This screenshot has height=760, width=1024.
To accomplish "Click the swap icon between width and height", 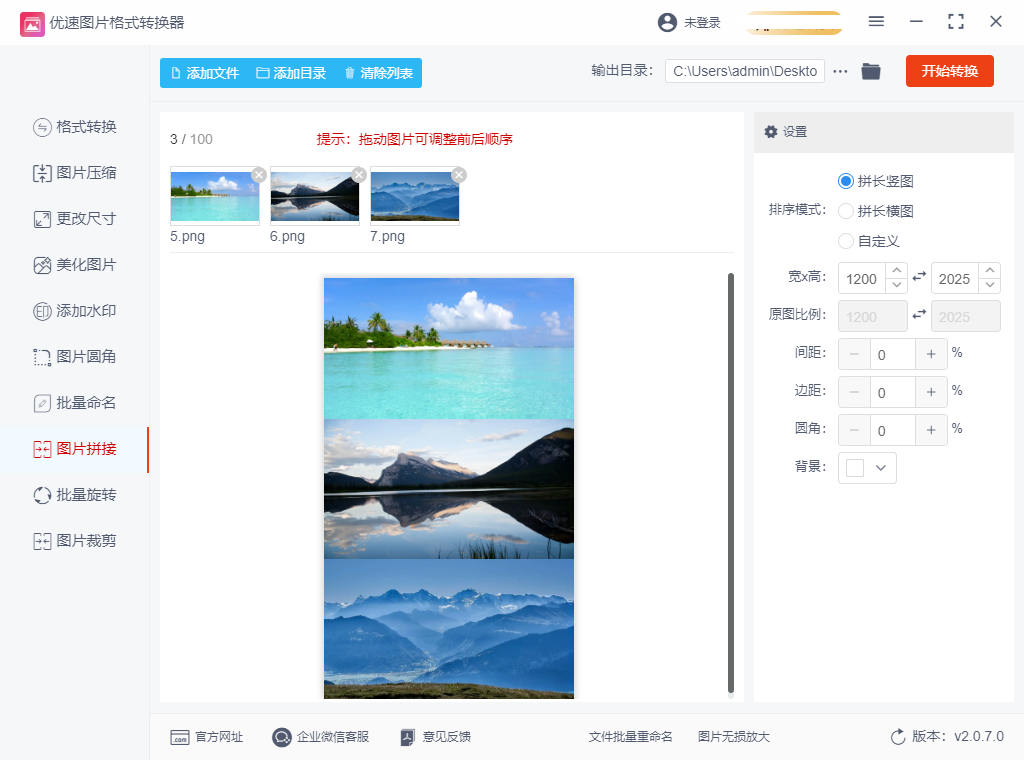I will 919,277.
